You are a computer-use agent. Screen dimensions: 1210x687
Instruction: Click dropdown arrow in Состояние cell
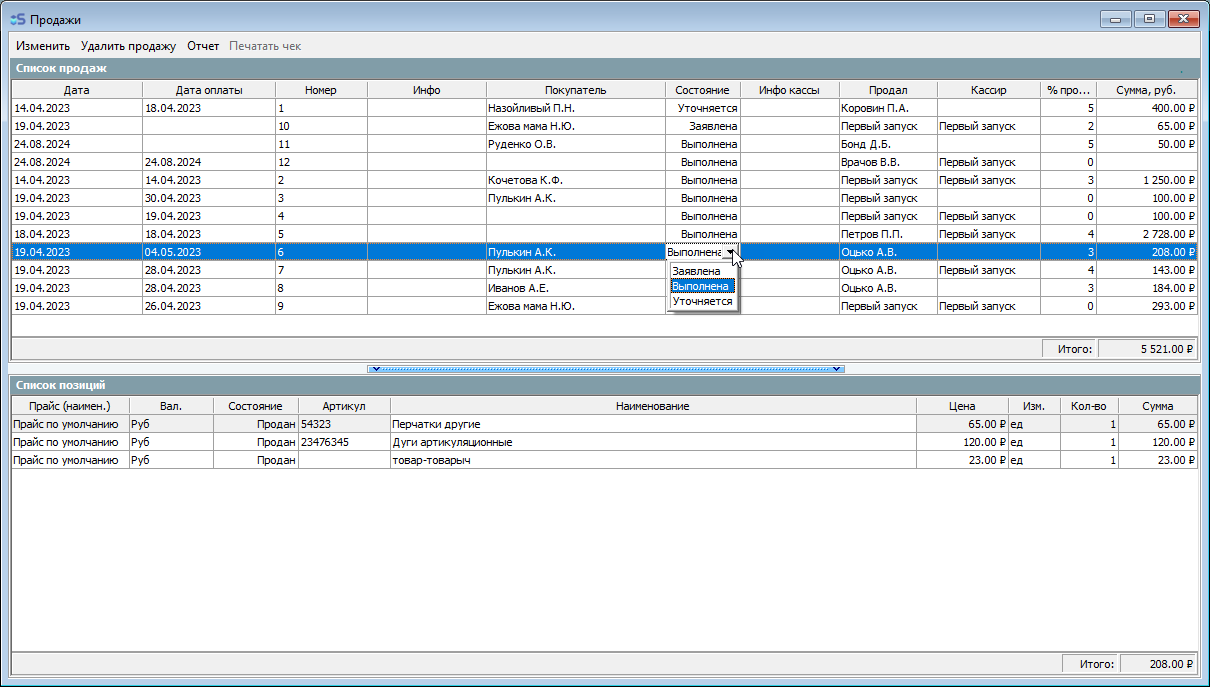point(731,253)
